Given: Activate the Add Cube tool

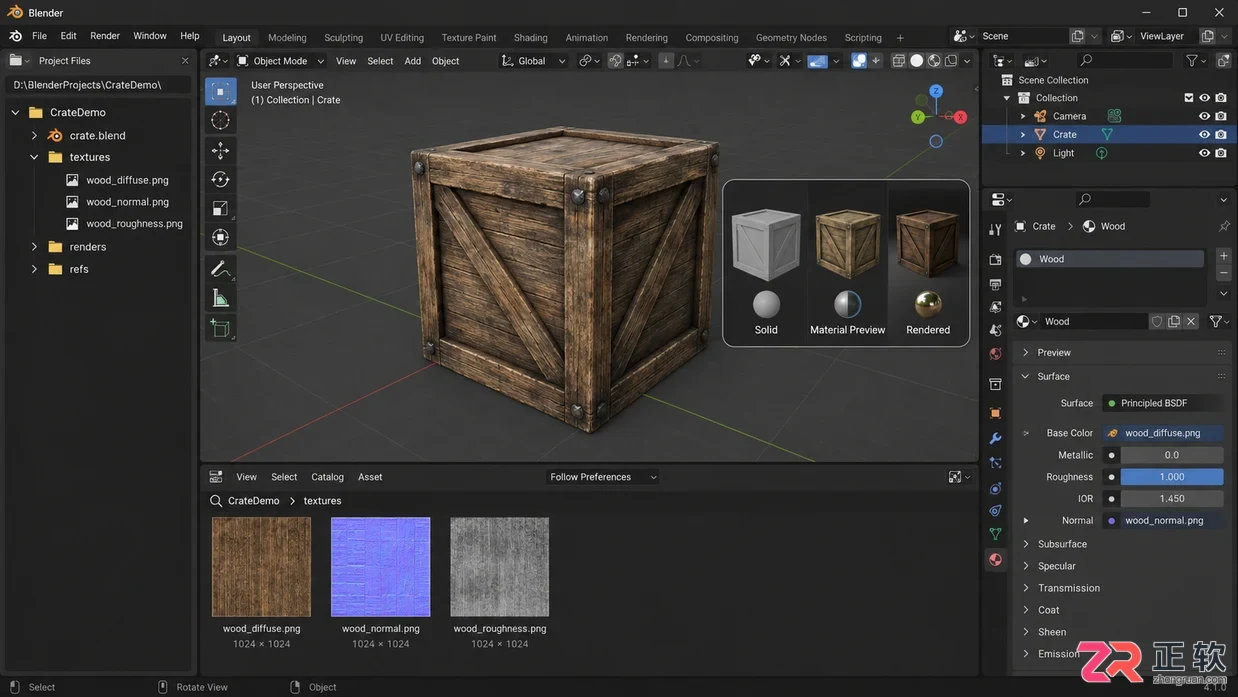Looking at the screenshot, I should pyautogui.click(x=220, y=328).
